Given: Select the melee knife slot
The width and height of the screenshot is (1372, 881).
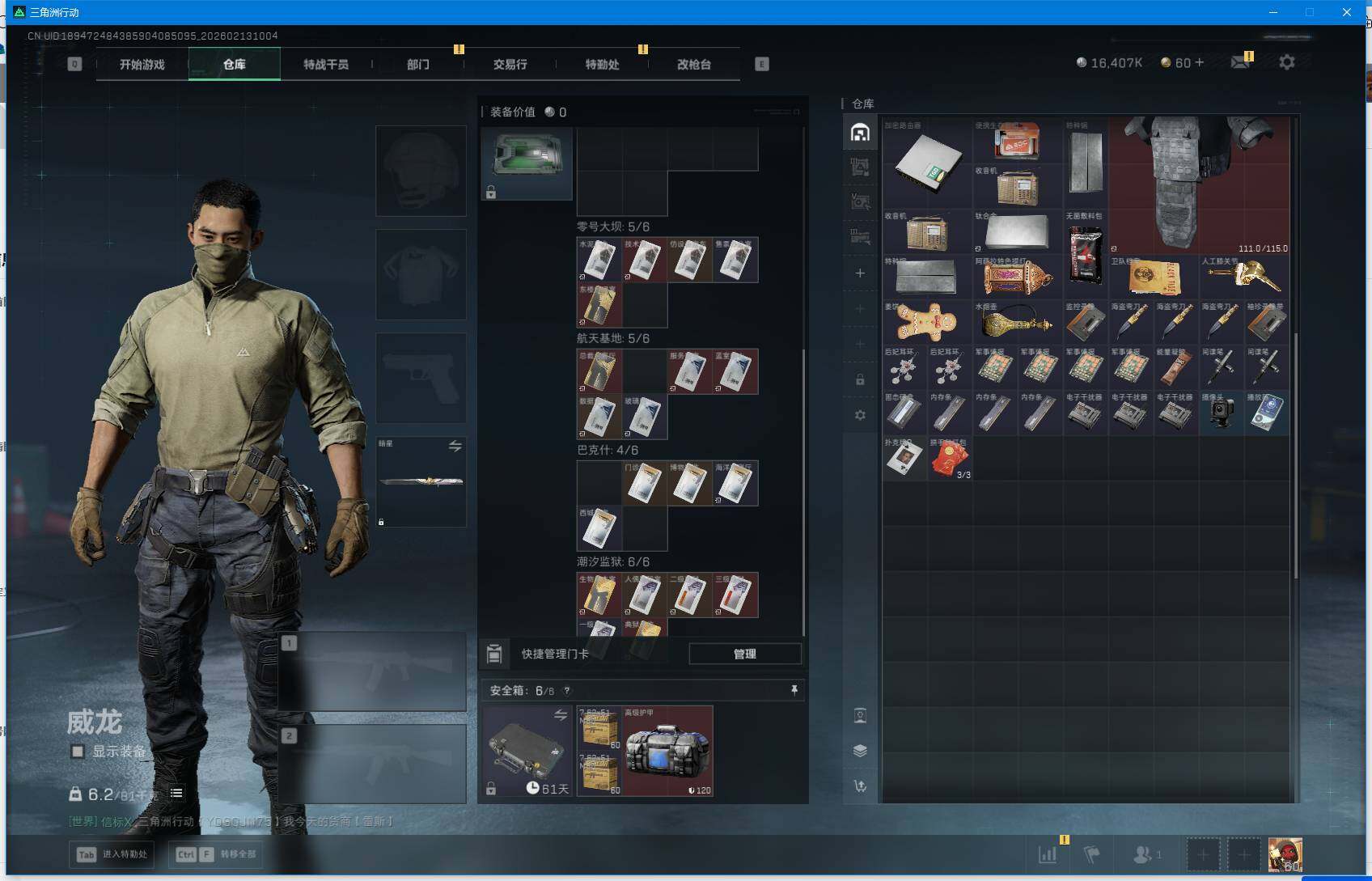Looking at the screenshot, I should pyautogui.click(x=421, y=482).
